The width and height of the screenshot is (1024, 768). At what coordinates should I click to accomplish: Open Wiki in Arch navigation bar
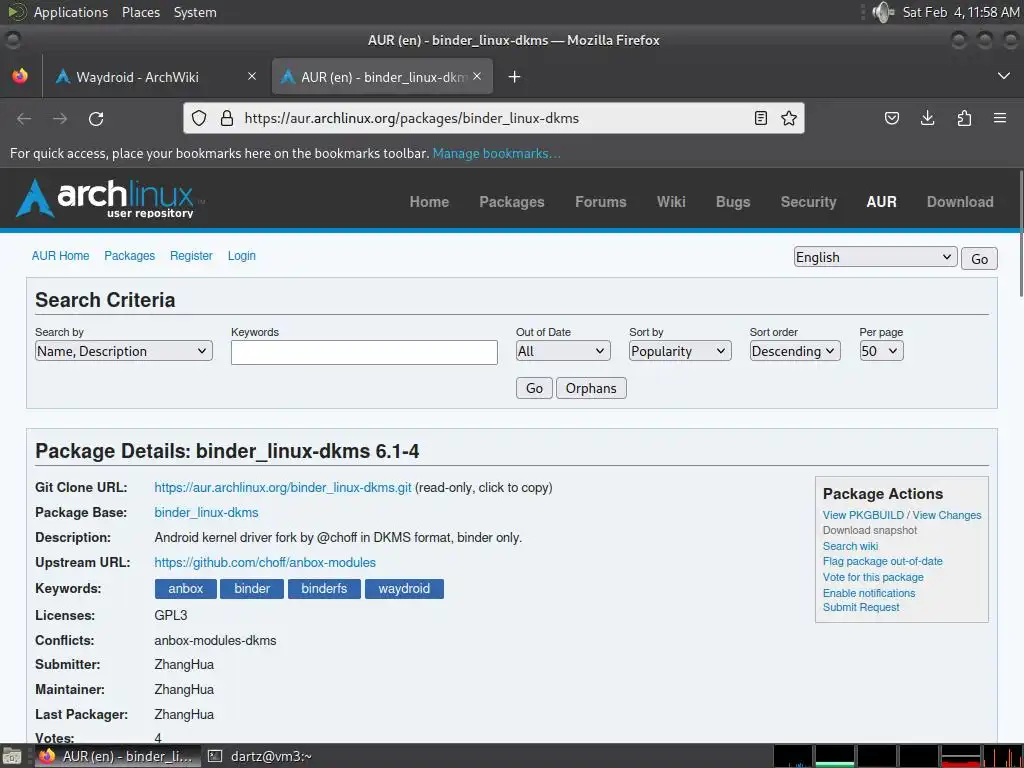point(671,202)
